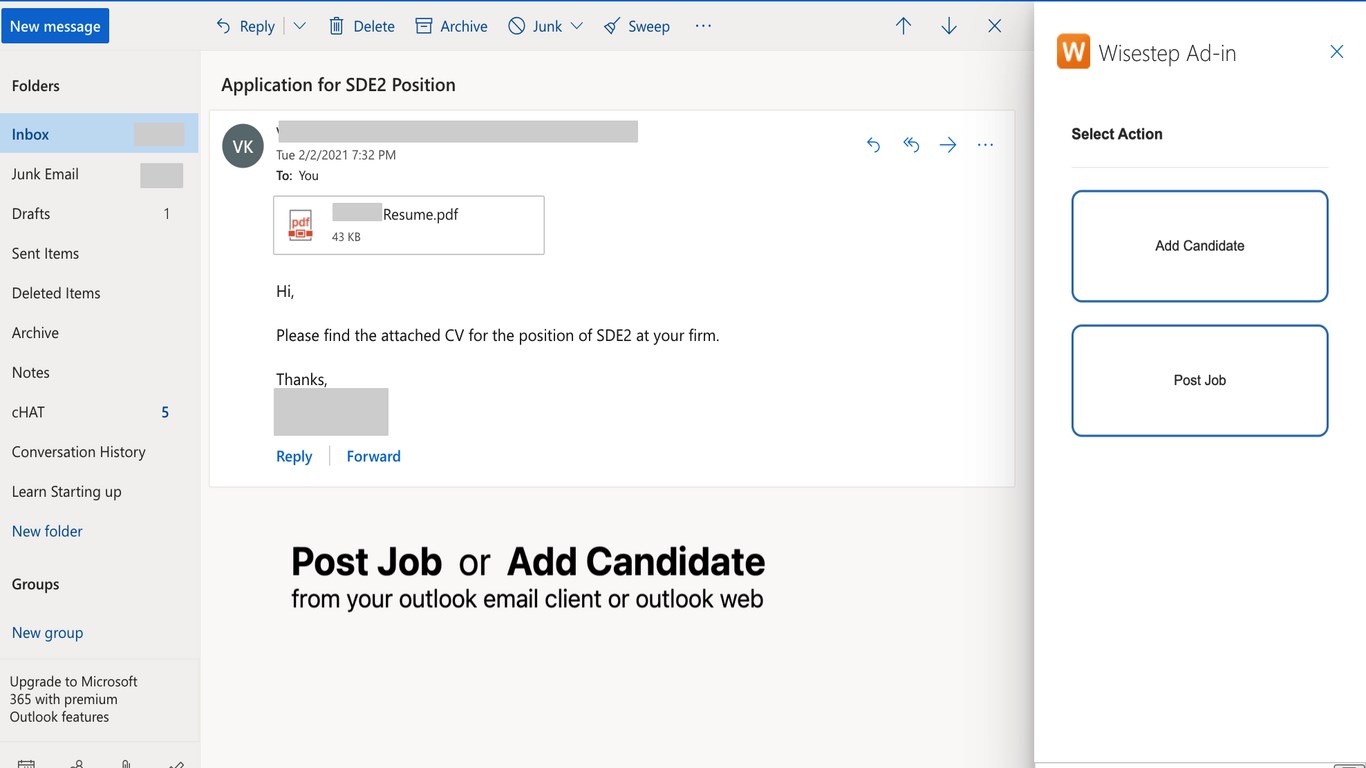Select the Sent Items folder

[x=45, y=253]
